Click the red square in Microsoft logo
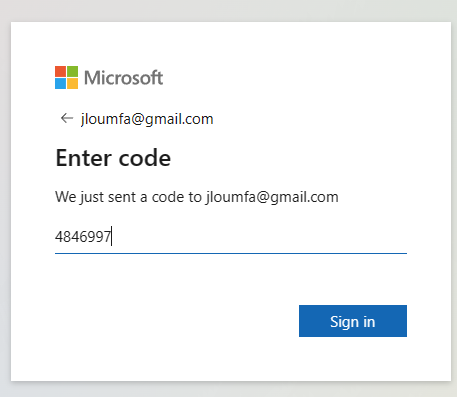The height and width of the screenshot is (397, 457). (60, 71)
